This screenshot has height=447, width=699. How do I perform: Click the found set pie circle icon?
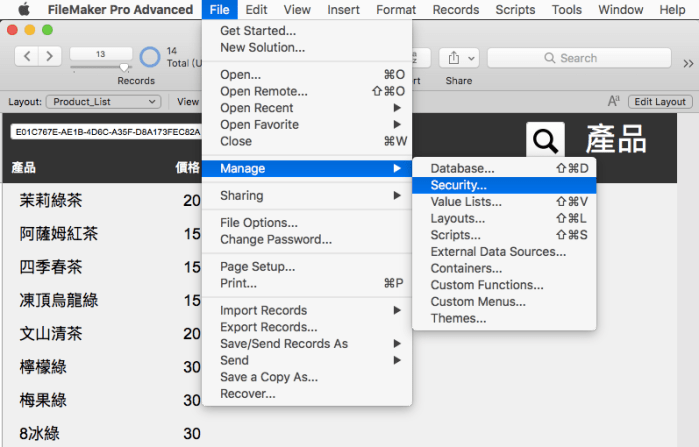click(150, 57)
